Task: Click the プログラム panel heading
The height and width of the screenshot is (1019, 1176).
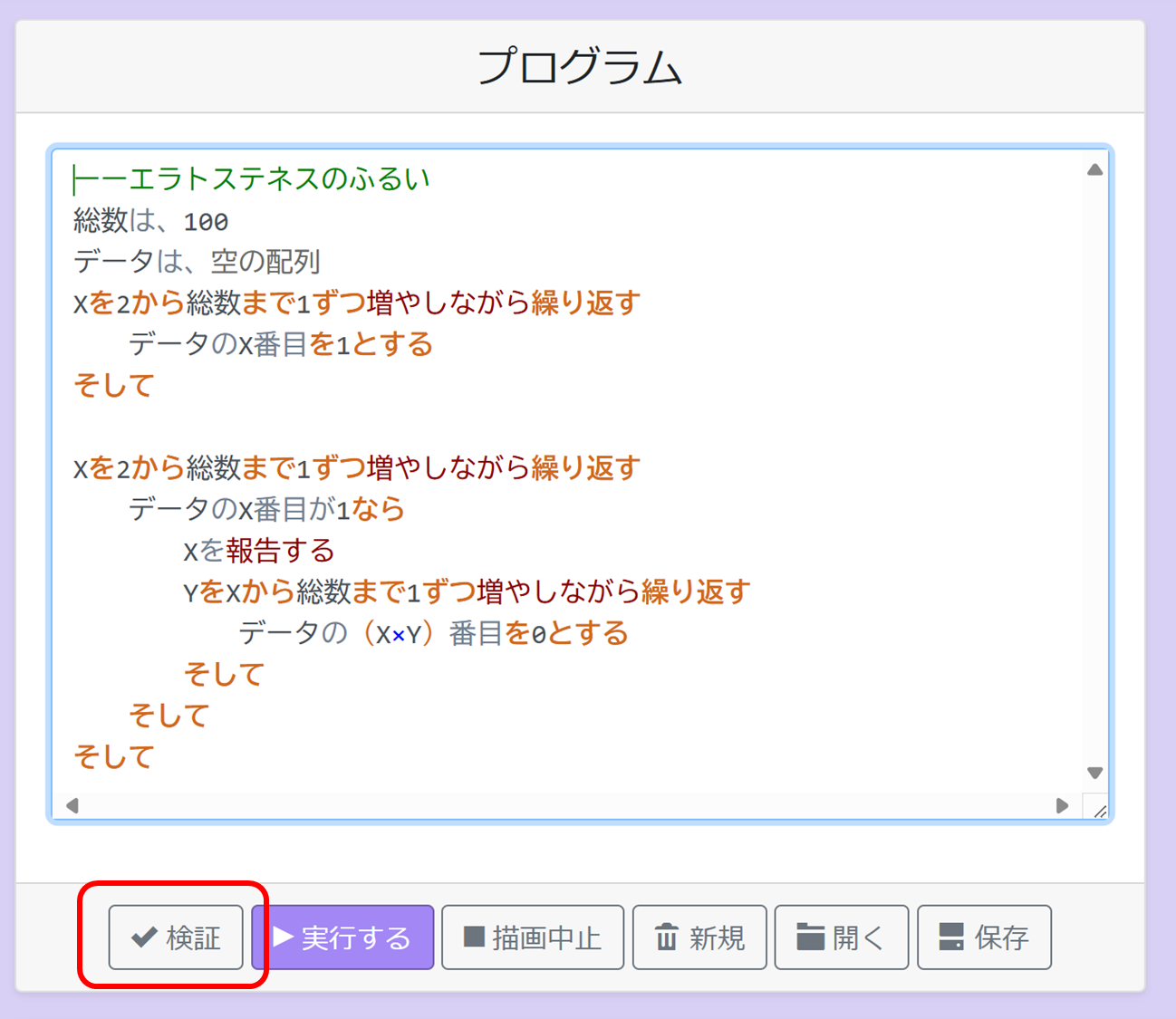Action: pos(580,68)
